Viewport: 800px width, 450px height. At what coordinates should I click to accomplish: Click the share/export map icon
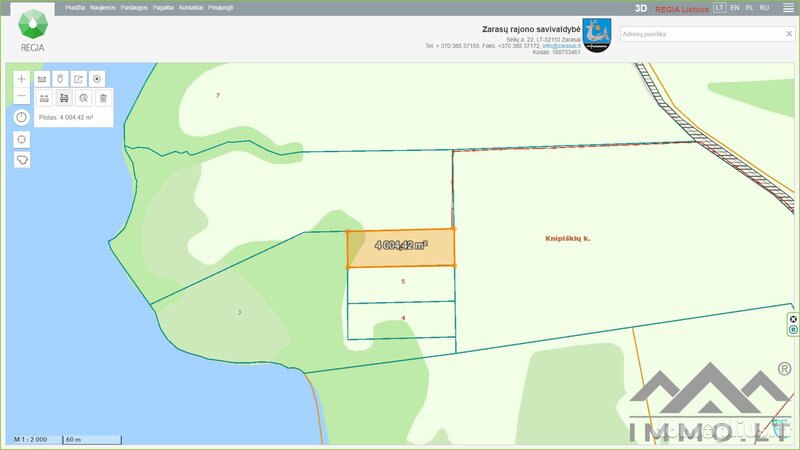tap(79, 79)
